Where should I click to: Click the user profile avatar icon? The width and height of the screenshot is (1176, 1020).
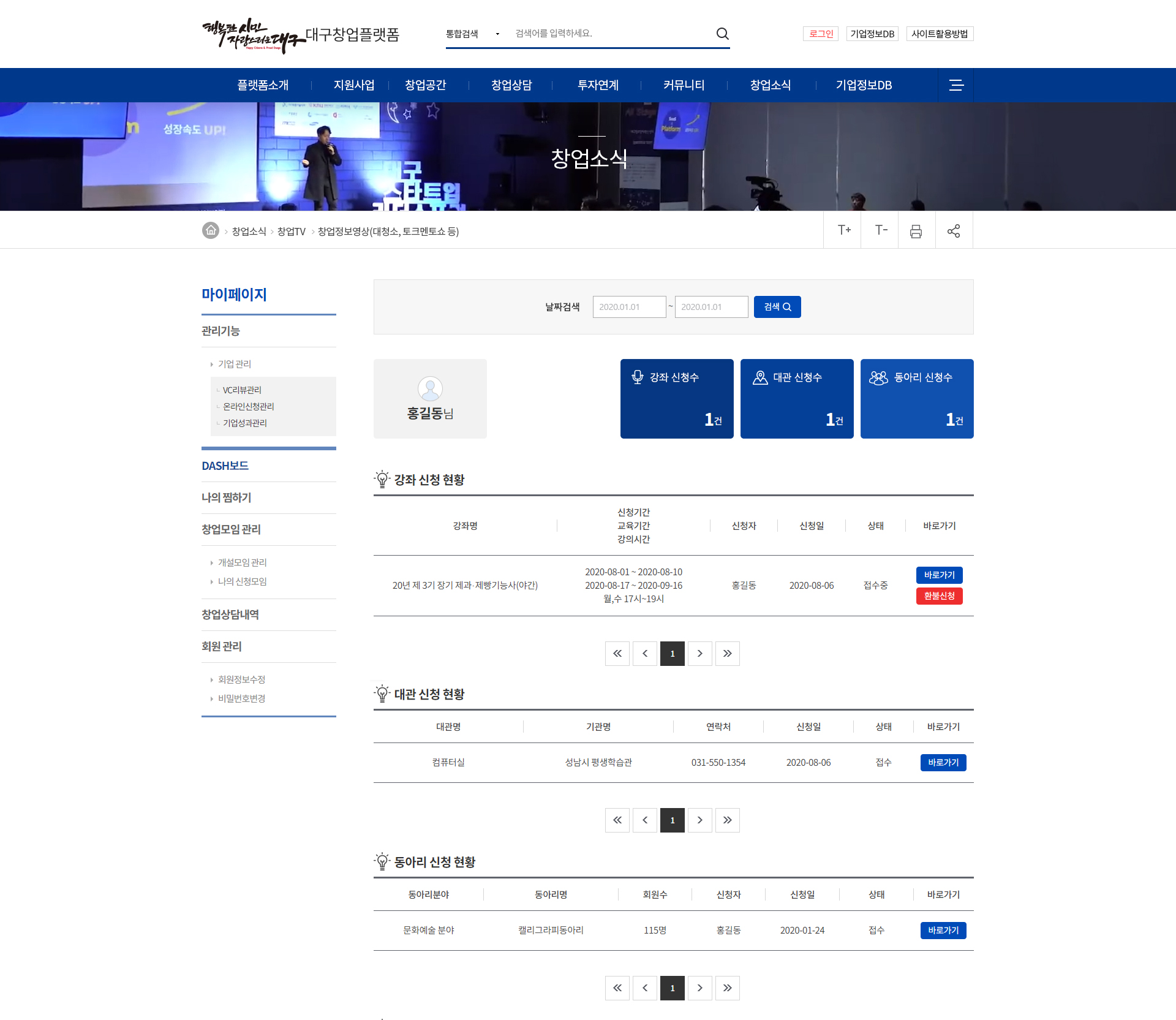pos(430,388)
